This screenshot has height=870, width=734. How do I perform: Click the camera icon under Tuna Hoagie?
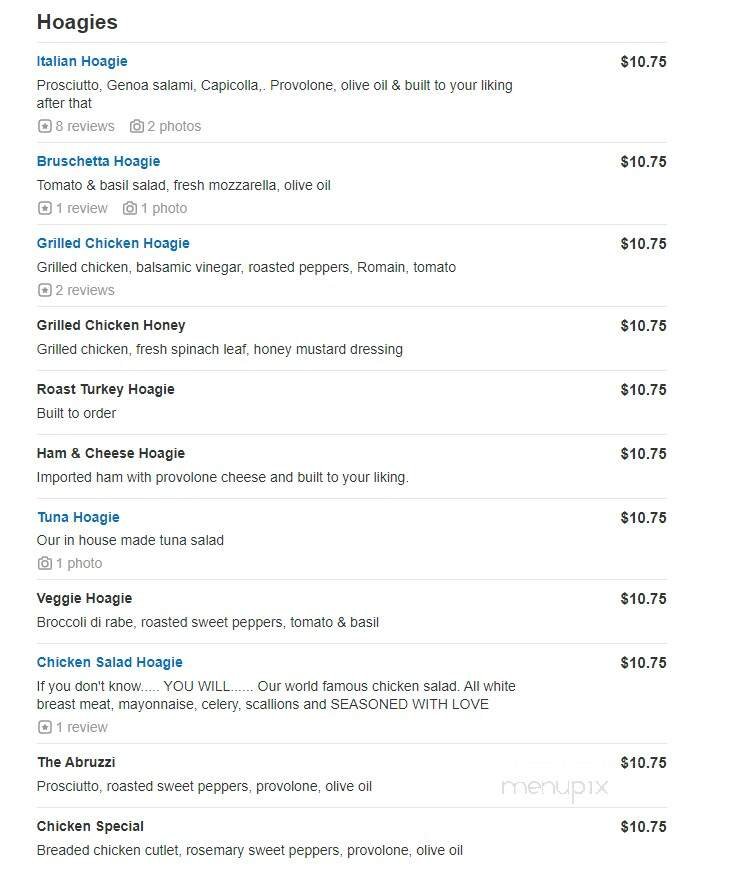tap(44, 563)
